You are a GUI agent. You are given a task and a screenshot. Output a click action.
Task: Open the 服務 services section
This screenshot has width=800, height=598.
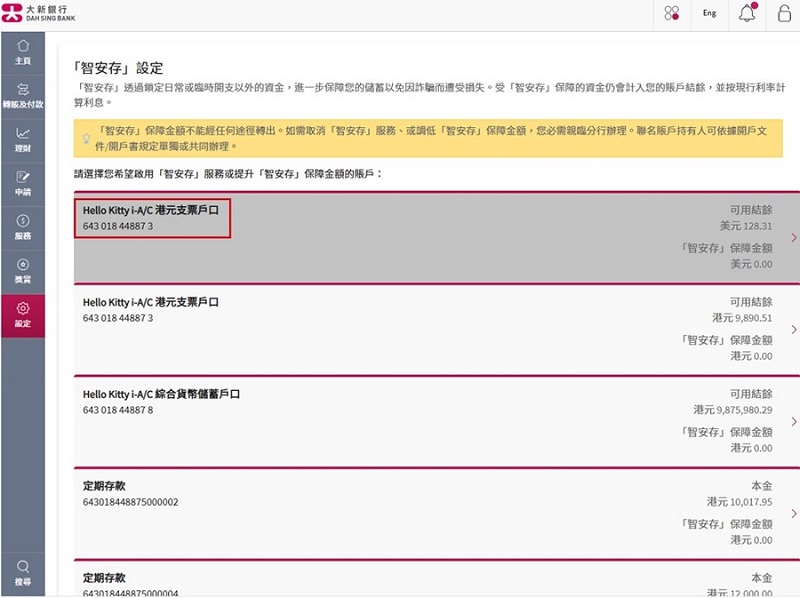click(22, 227)
